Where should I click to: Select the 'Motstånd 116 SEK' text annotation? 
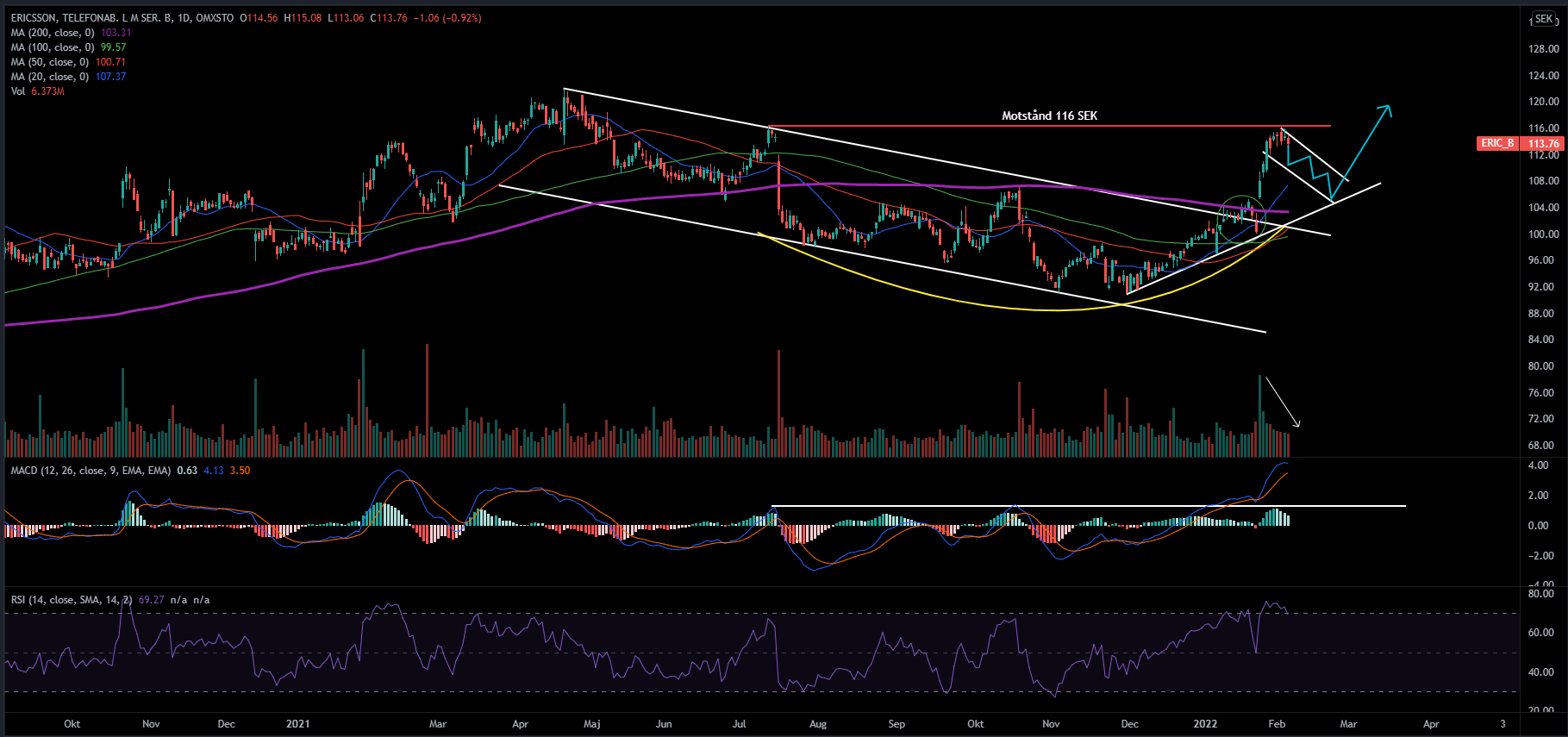[x=1049, y=116]
